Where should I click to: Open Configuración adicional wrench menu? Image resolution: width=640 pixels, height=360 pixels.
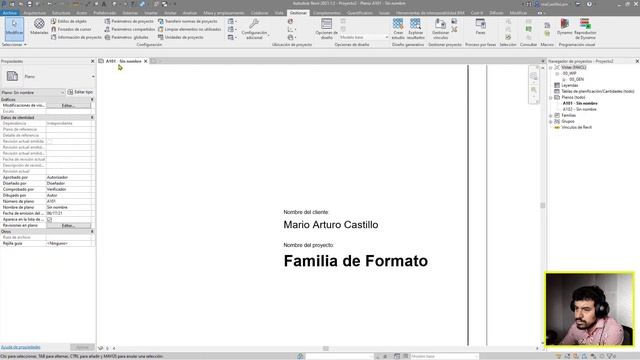pyautogui.click(x=254, y=29)
